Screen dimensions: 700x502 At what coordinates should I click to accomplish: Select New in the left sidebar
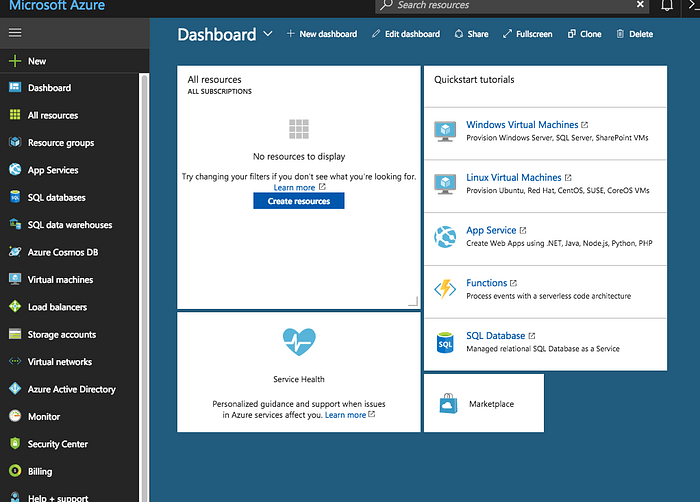37,61
